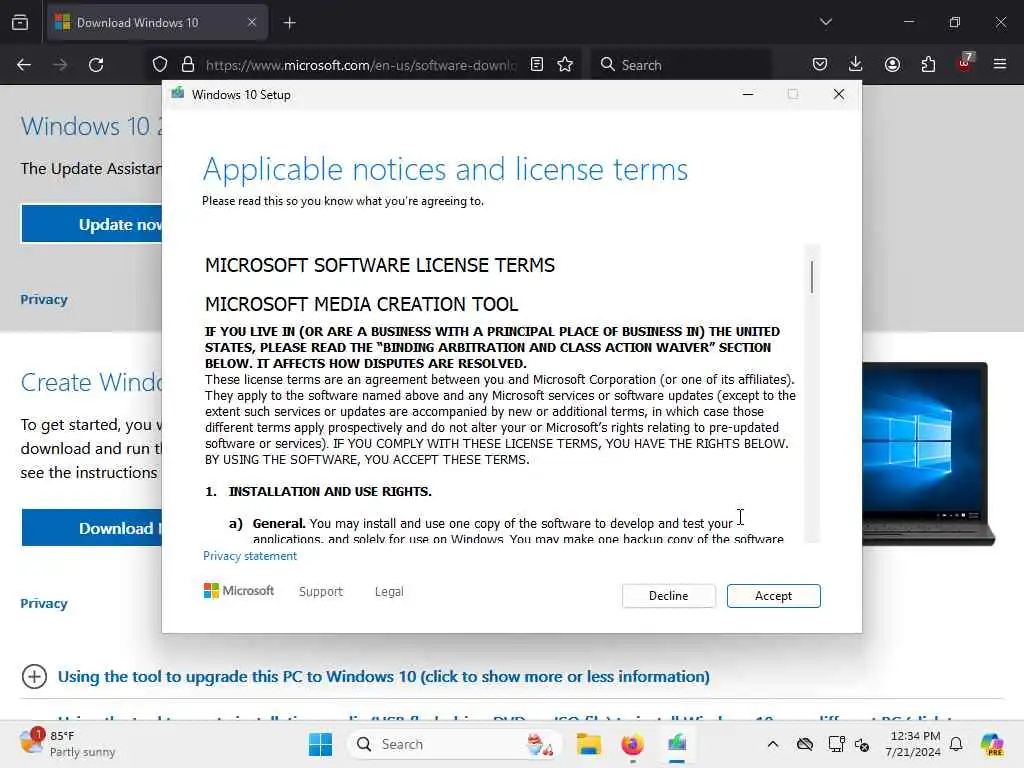Image resolution: width=1024 pixels, height=768 pixels.
Task: Open the volume tray icon
Action: tap(862, 745)
